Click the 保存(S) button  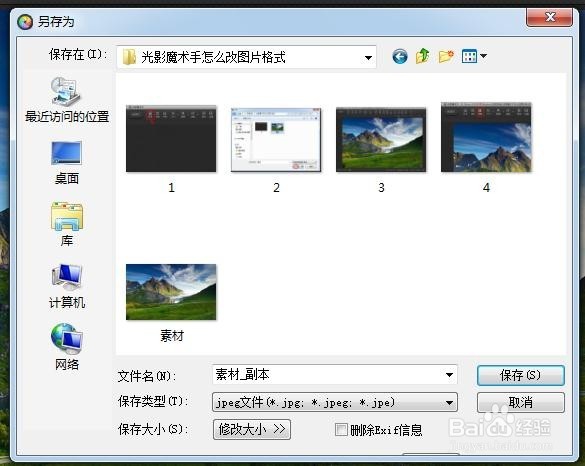coord(520,375)
